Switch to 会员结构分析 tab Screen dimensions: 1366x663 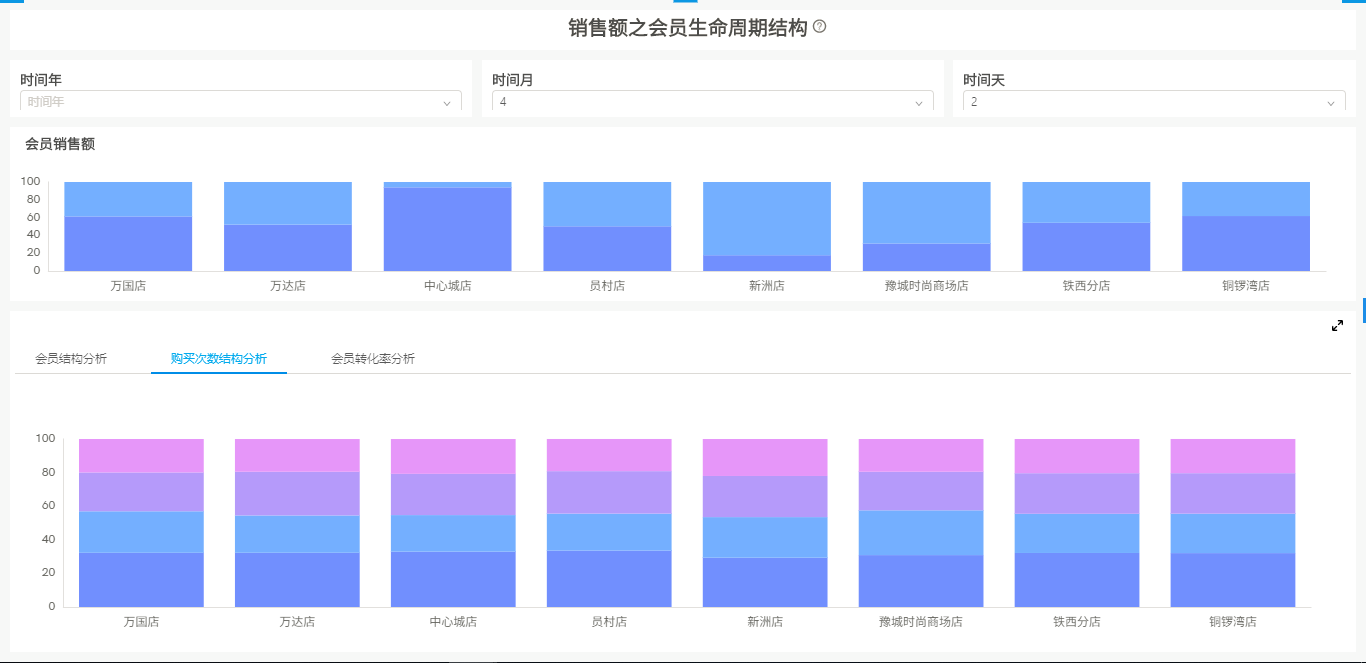(x=71, y=359)
